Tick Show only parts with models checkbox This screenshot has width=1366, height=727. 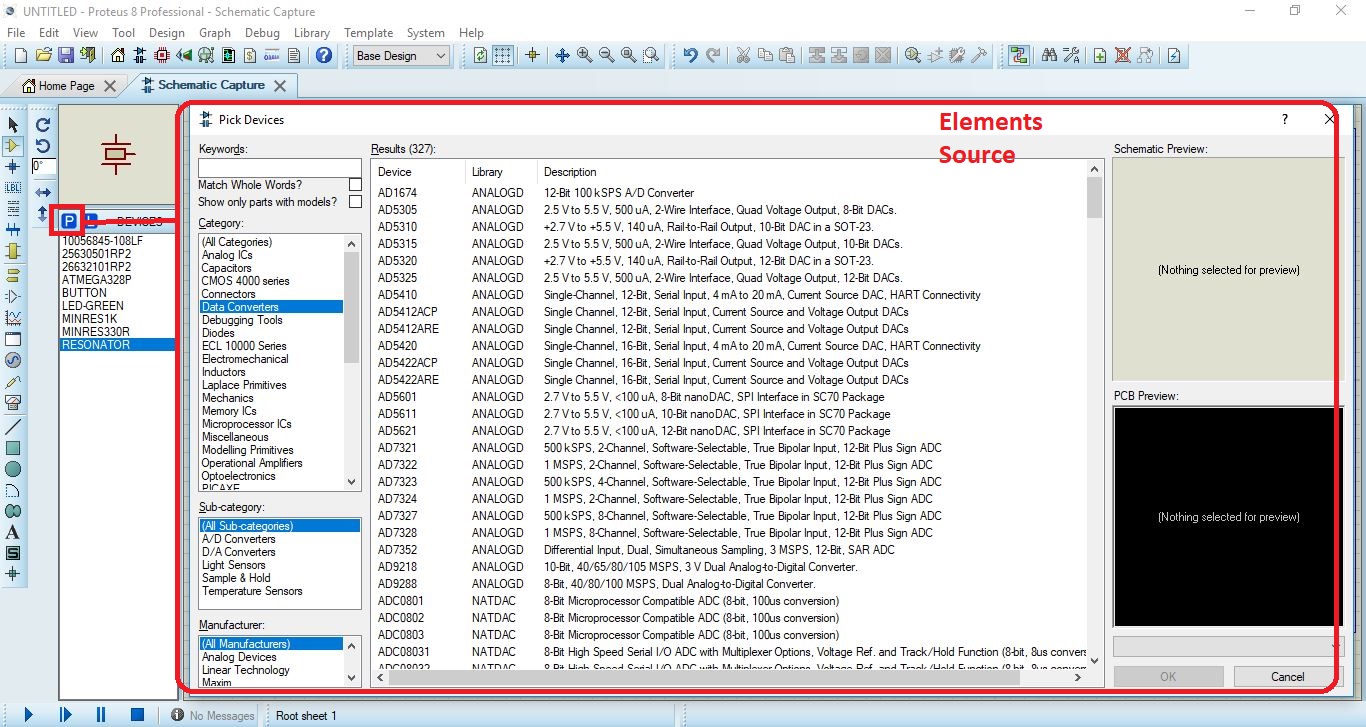click(x=355, y=202)
